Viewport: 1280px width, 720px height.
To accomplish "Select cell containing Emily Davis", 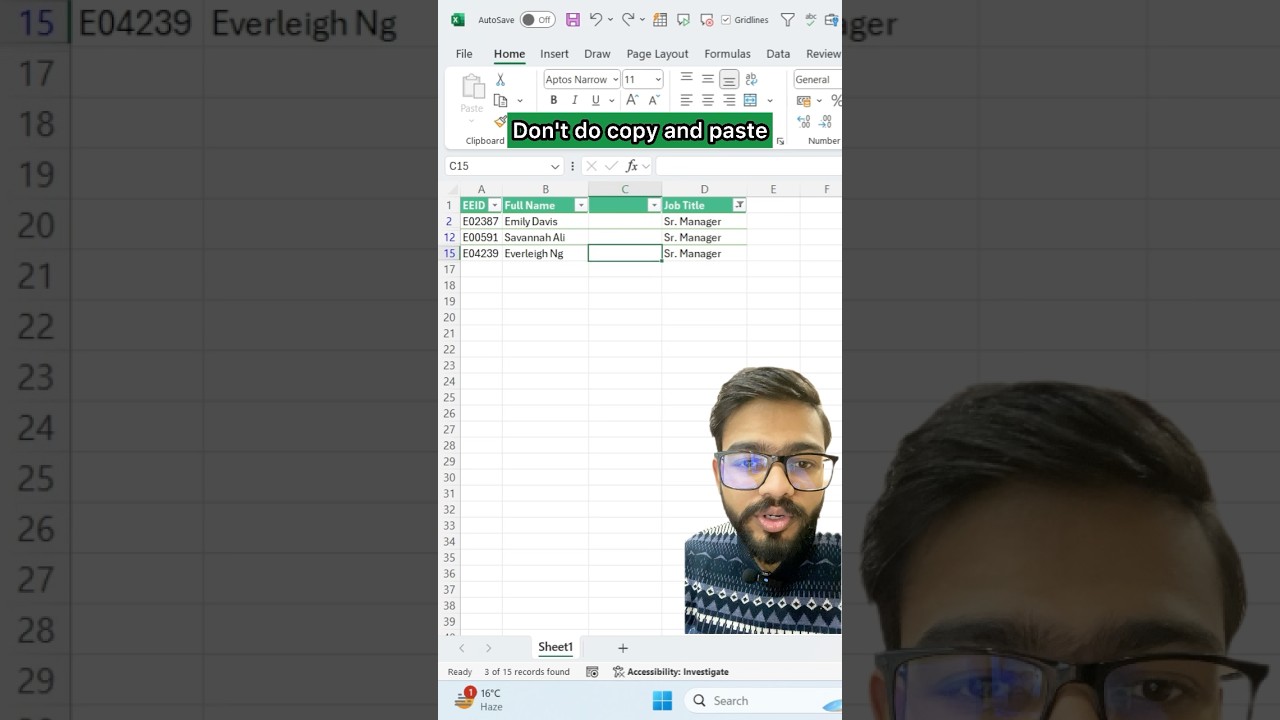I will (x=545, y=221).
